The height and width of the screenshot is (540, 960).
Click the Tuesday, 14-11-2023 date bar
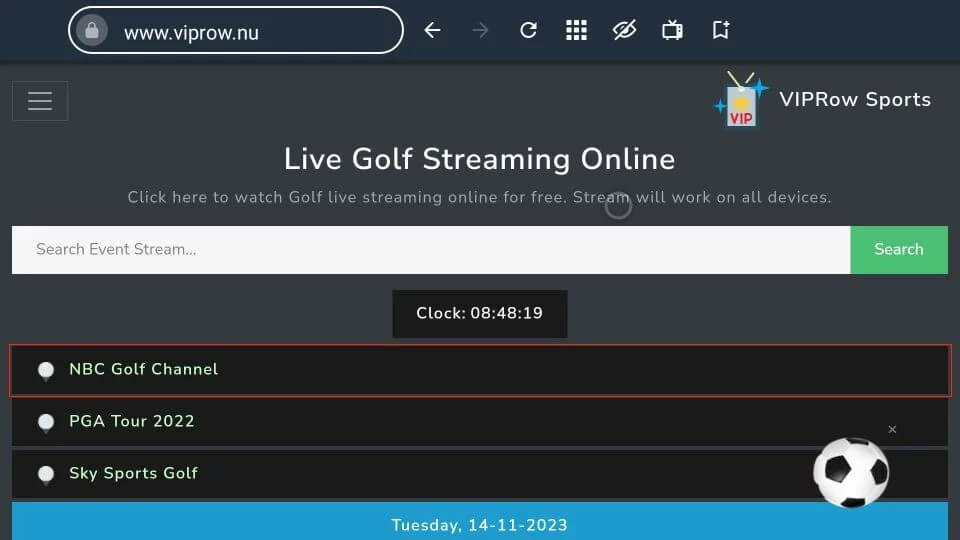(480, 522)
